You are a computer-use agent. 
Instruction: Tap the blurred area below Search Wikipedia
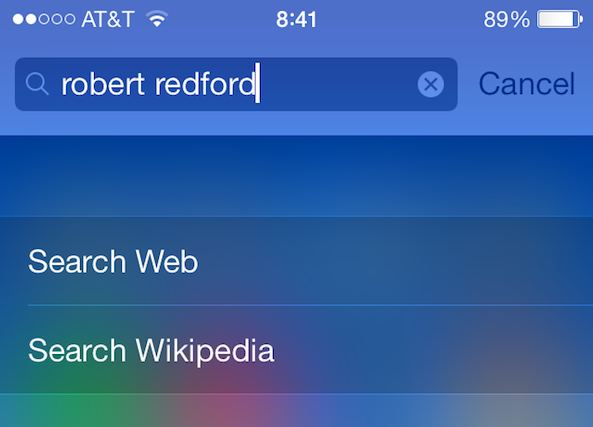(x=296, y=411)
